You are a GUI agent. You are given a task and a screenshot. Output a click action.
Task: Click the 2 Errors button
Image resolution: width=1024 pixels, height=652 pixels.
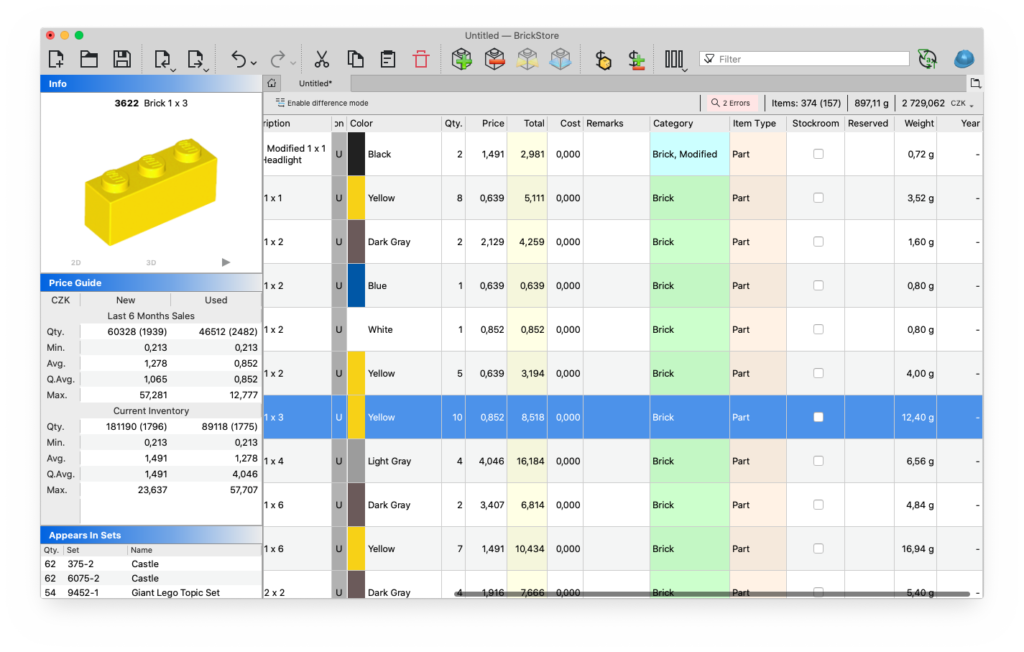[730, 103]
